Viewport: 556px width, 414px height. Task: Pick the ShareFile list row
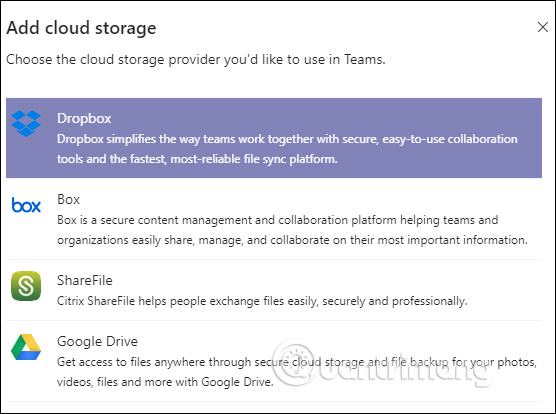274,290
